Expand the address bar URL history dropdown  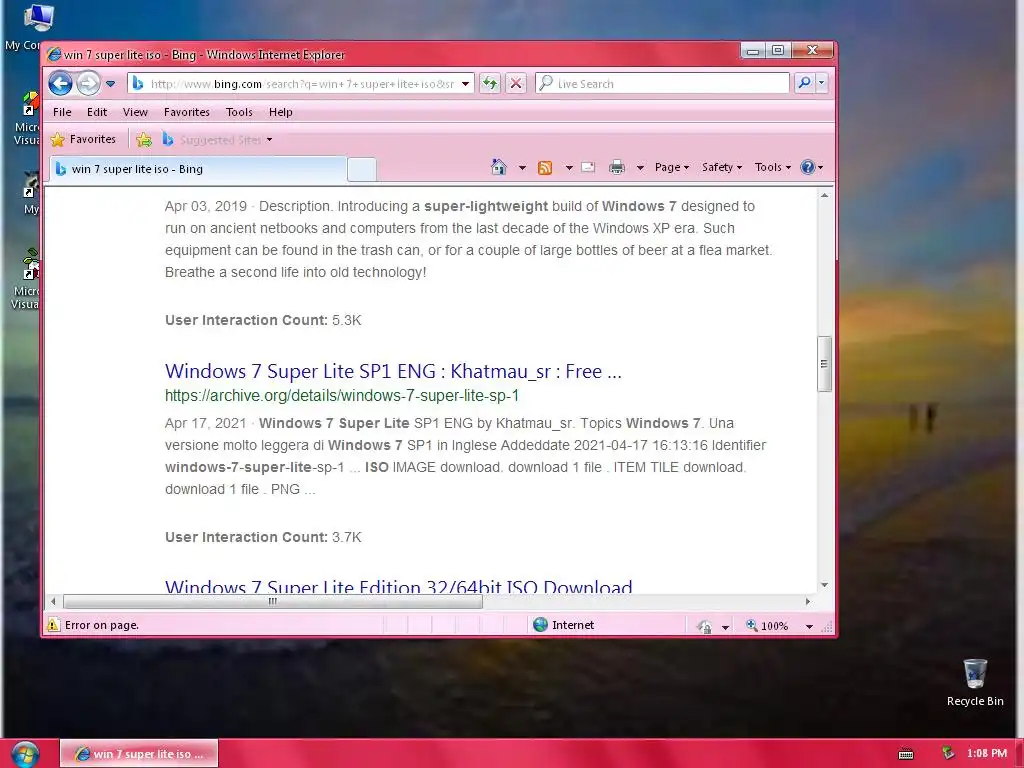tap(465, 84)
